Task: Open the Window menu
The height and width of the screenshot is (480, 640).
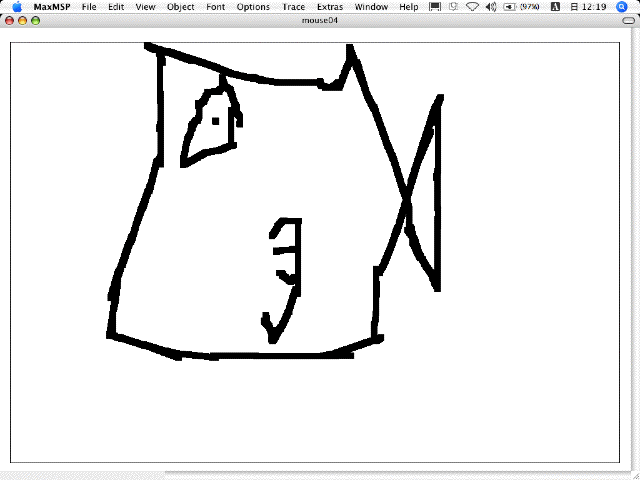Action: click(371, 7)
